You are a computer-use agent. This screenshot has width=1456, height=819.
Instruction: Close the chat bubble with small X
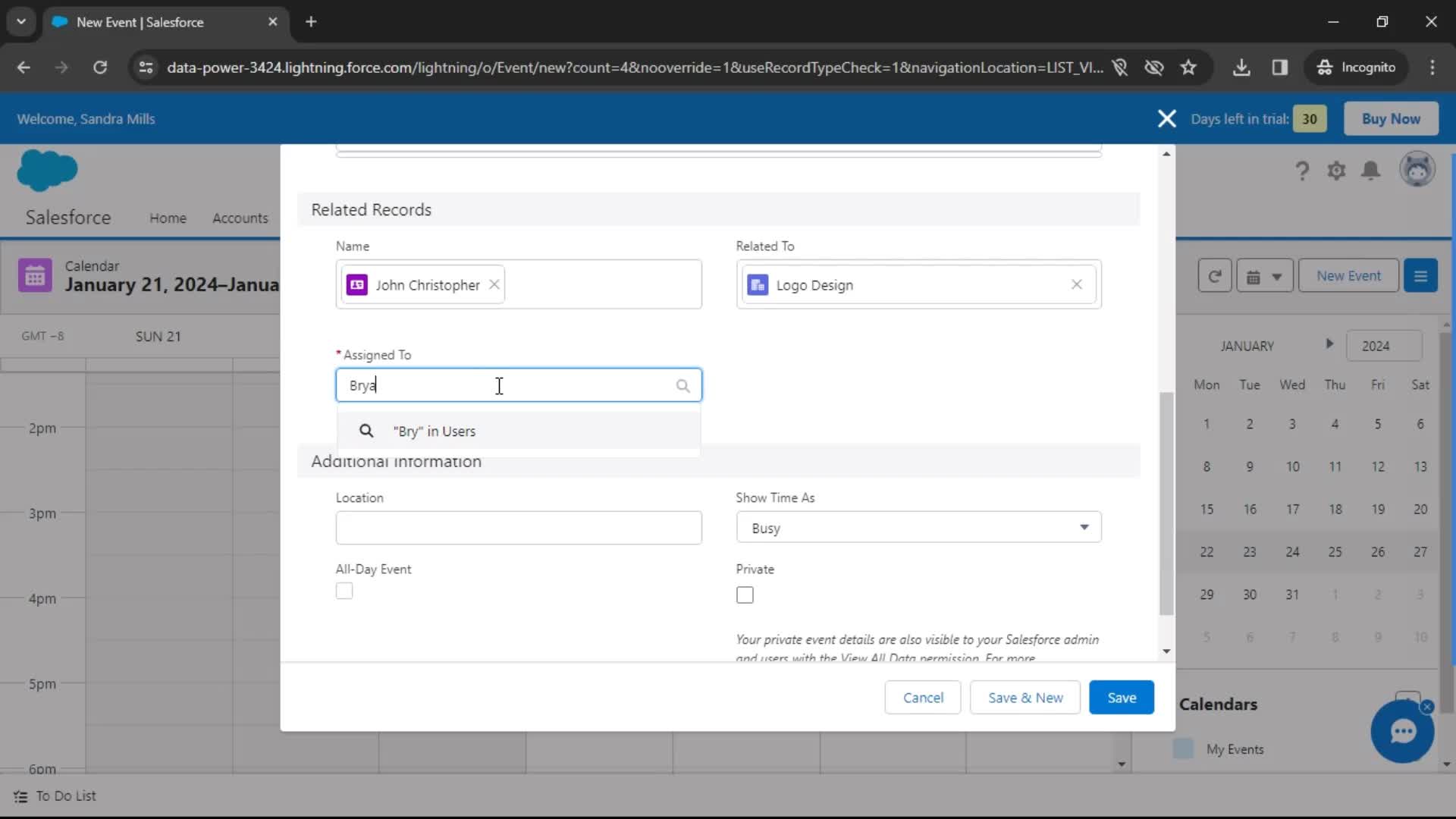pyautogui.click(x=1427, y=707)
